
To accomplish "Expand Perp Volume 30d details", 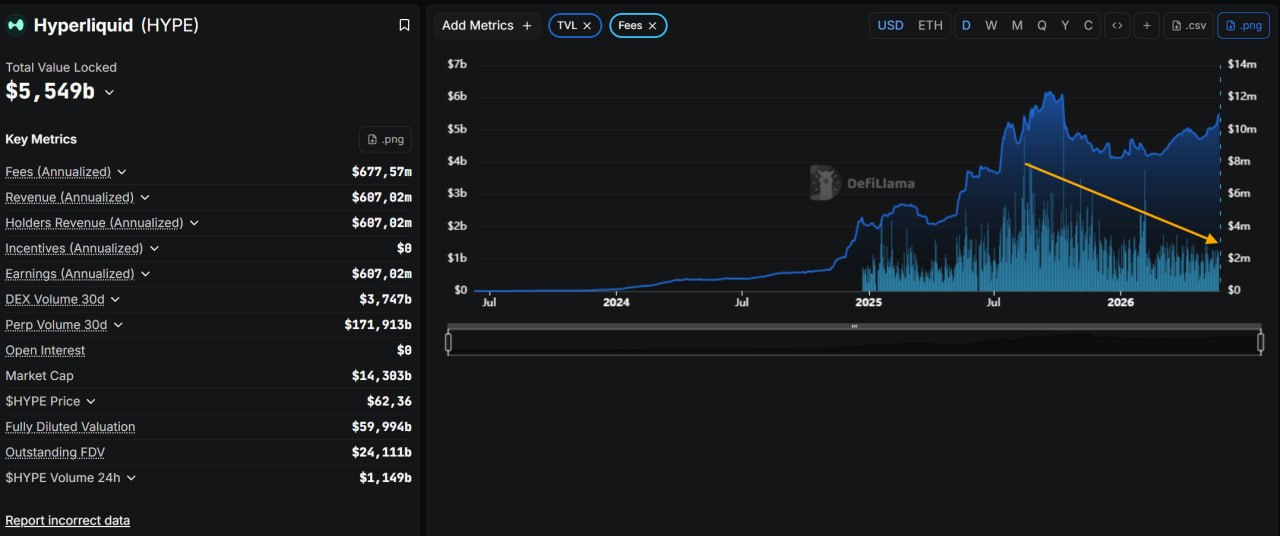I will pyautogui.click(x=118, y=325).
